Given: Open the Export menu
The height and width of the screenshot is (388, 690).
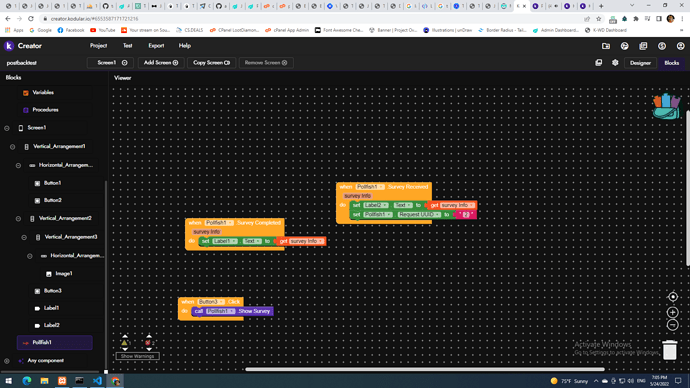Looking at the screenshot, I should (156, 46).
